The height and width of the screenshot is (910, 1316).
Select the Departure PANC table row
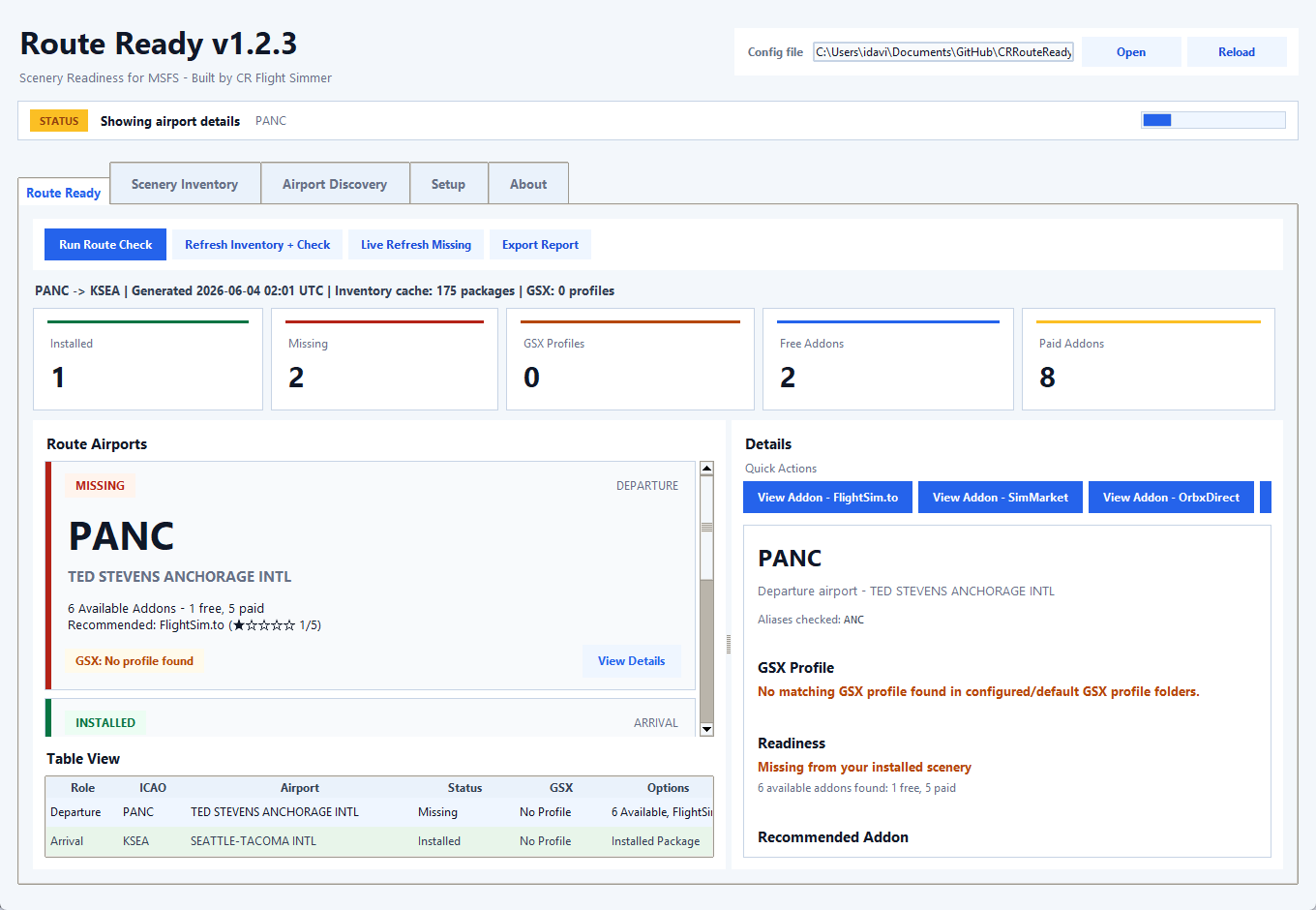coord(379,812)
